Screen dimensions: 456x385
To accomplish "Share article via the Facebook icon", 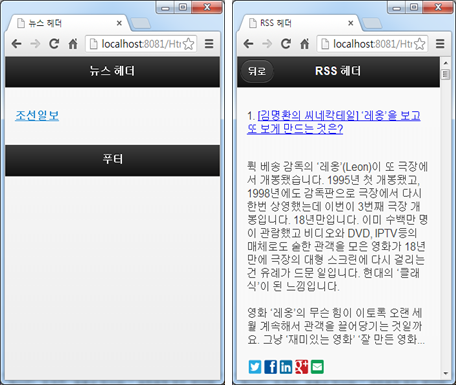I will tap(271, 367).
